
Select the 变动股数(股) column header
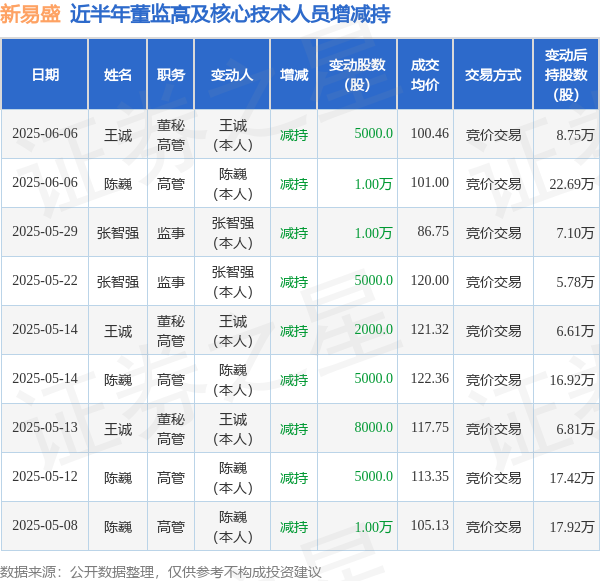point(357,75)
